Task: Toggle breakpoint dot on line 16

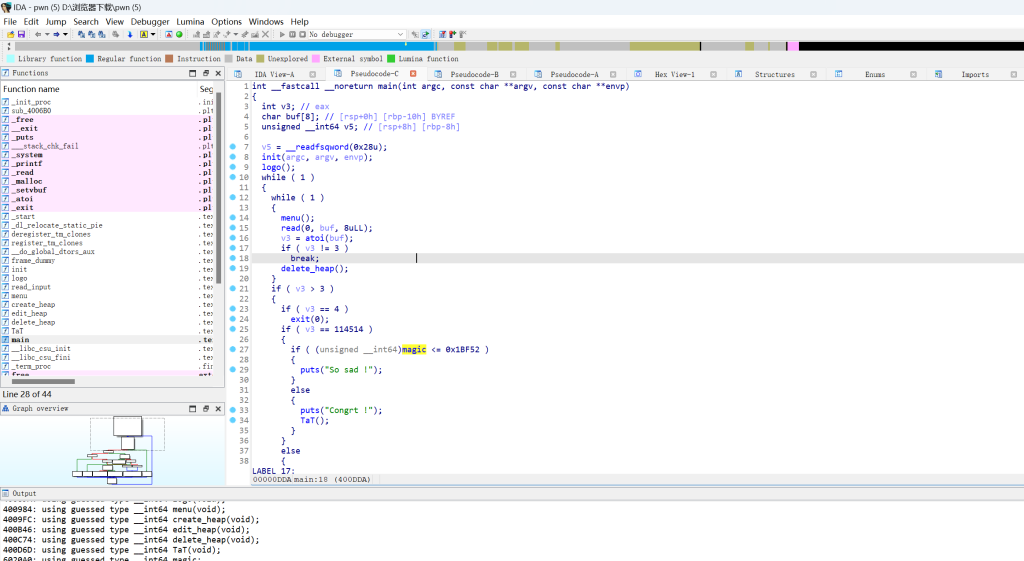Action: tap(233, 238)
